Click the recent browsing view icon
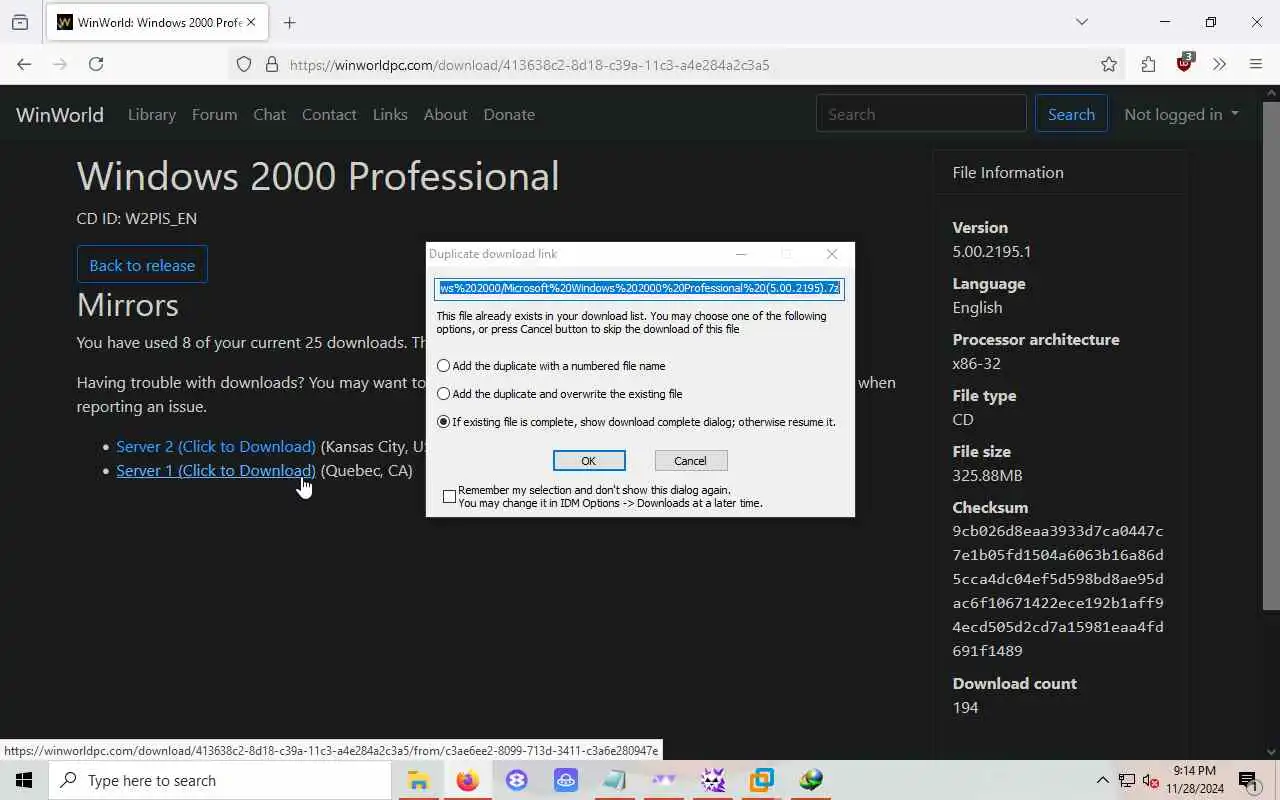The height and width of the screenshot is (800, 1280). click(20, 22)
